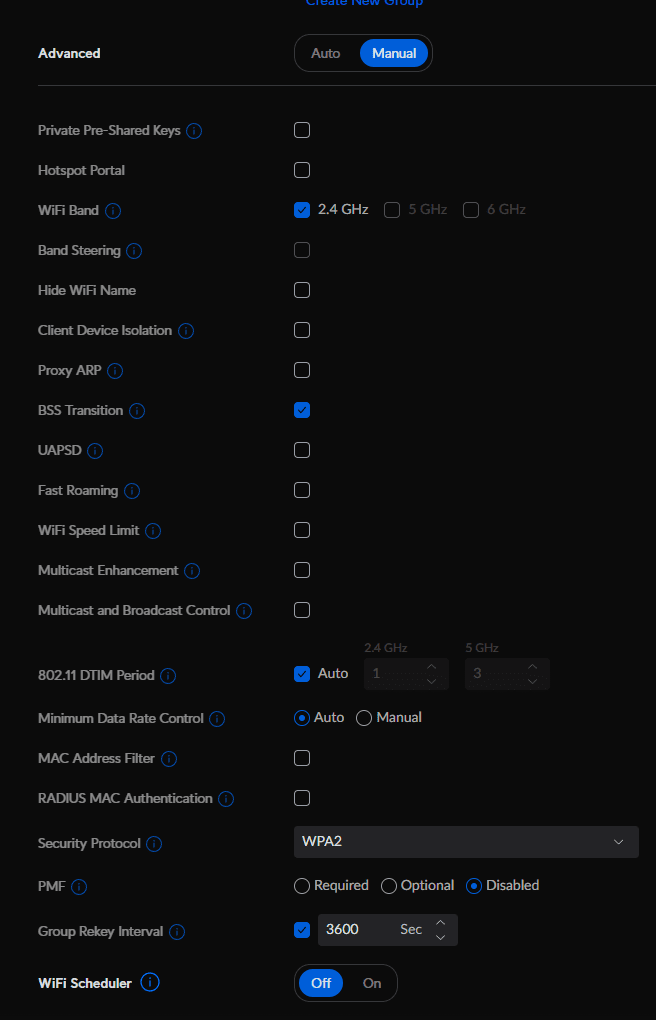Click WiFi Band info icon

113,211
